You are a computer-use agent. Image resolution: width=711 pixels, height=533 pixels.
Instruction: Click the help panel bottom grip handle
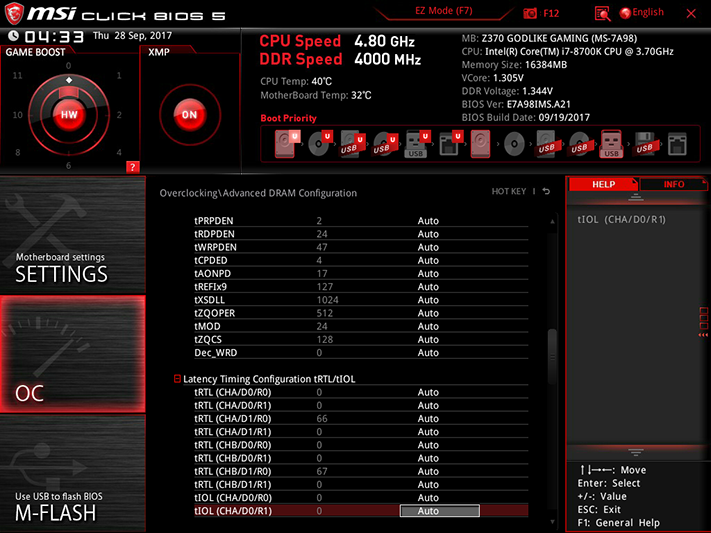point(636,452)
